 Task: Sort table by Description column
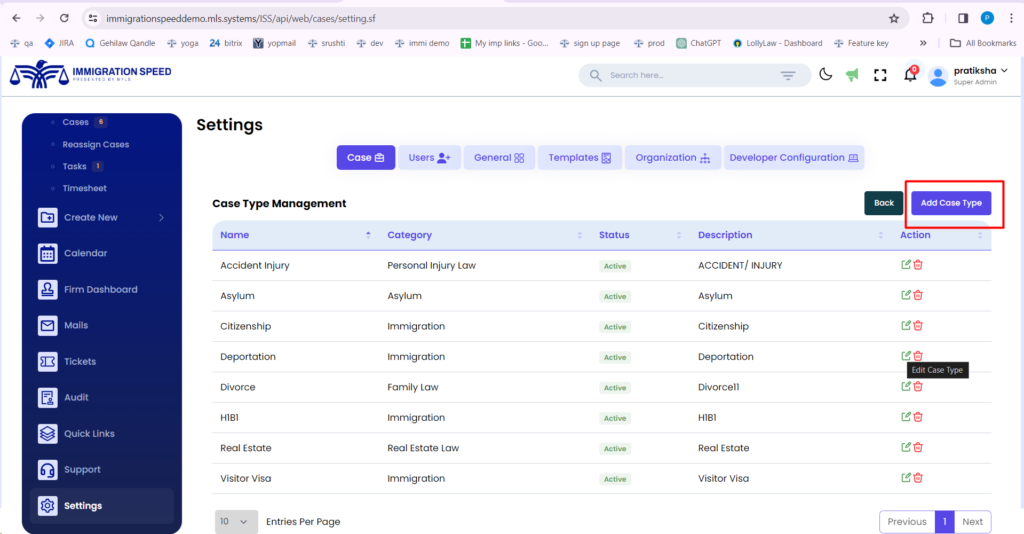790,235
